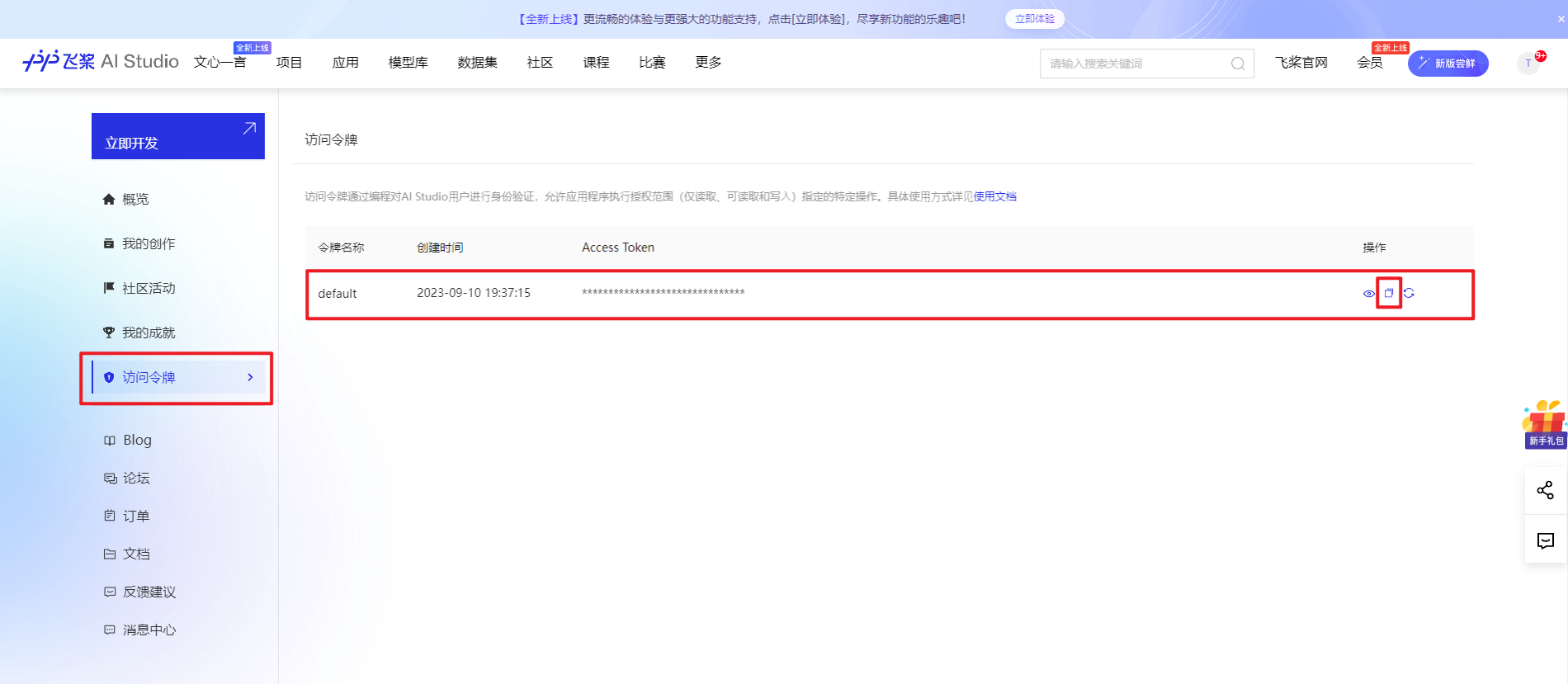Click the 立即开发 button
This screenshot has width=1568, height=684.
tap(178, 136)
